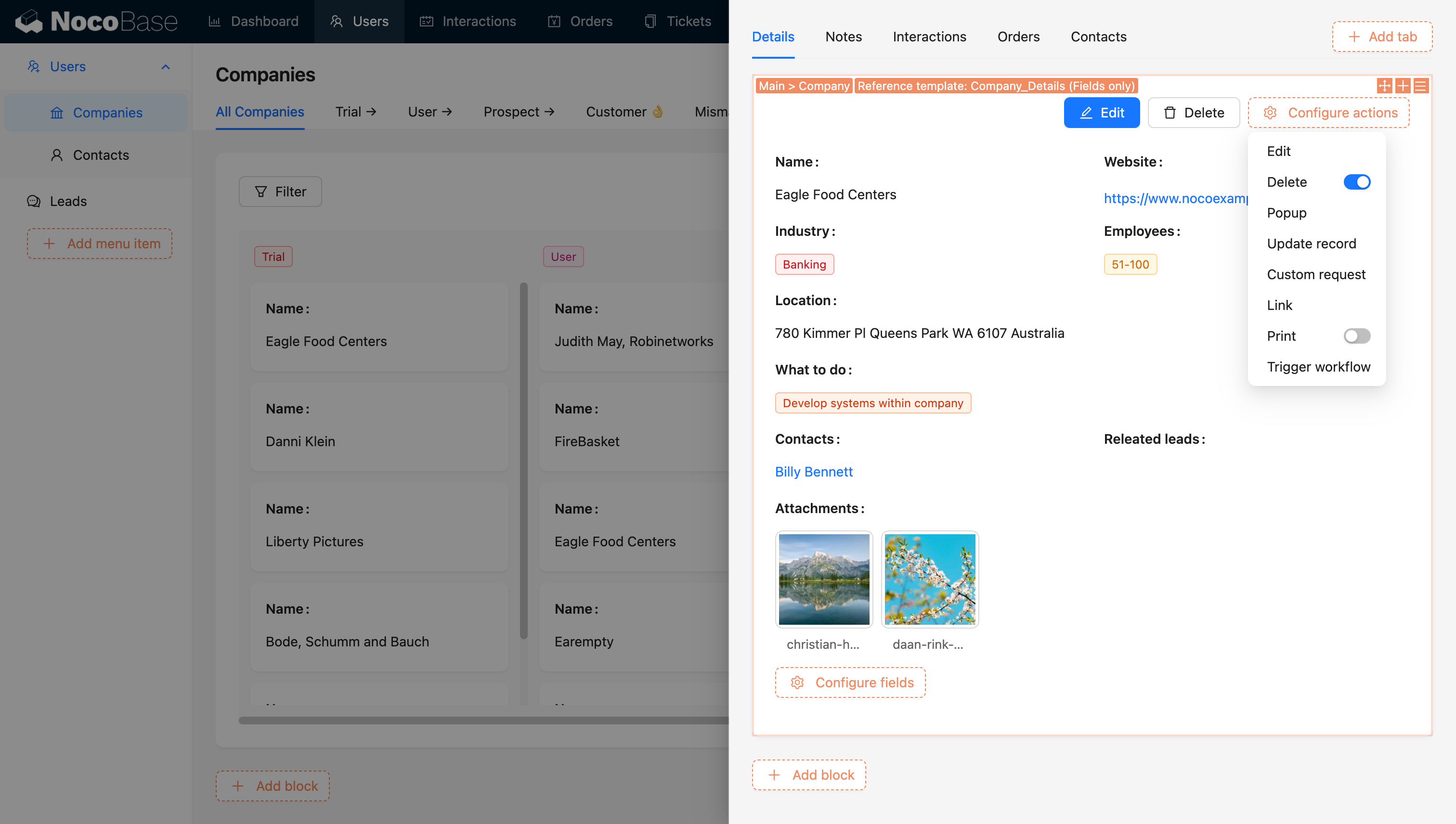Click the Banking industry tag
The image size is (1456, 824).
tap(804, 264)
